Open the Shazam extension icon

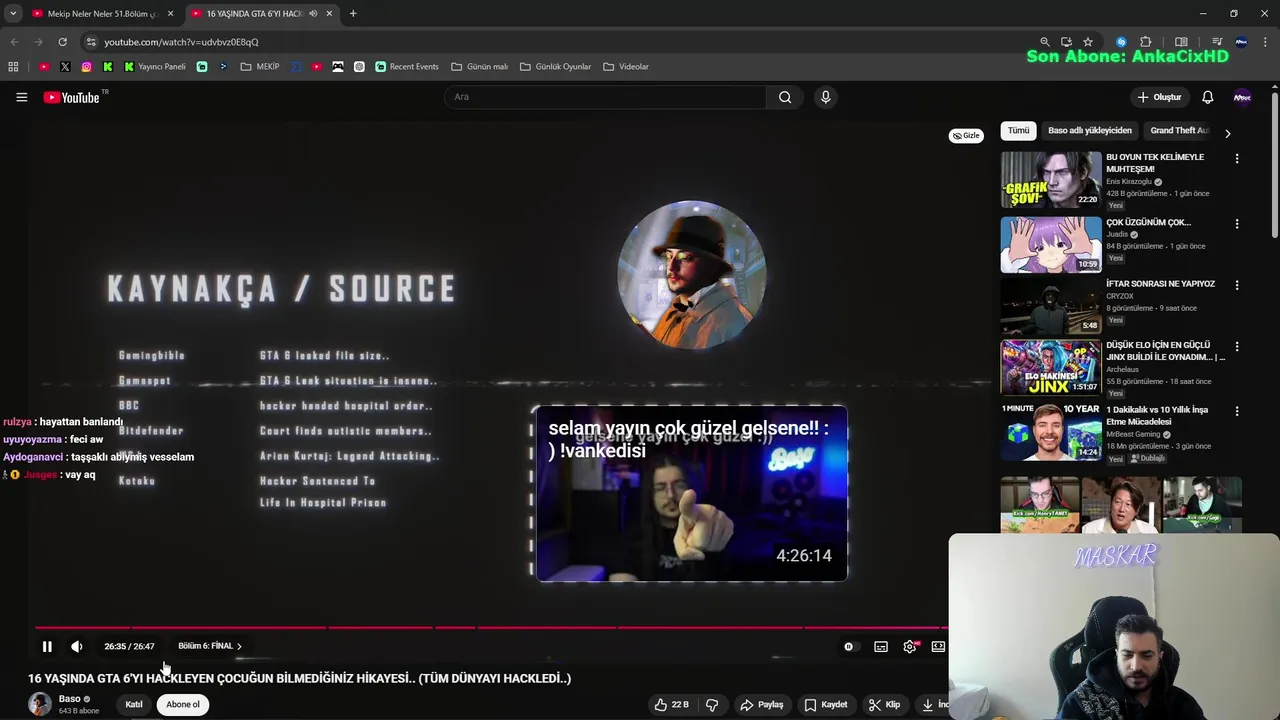[x=1121, y=42]
